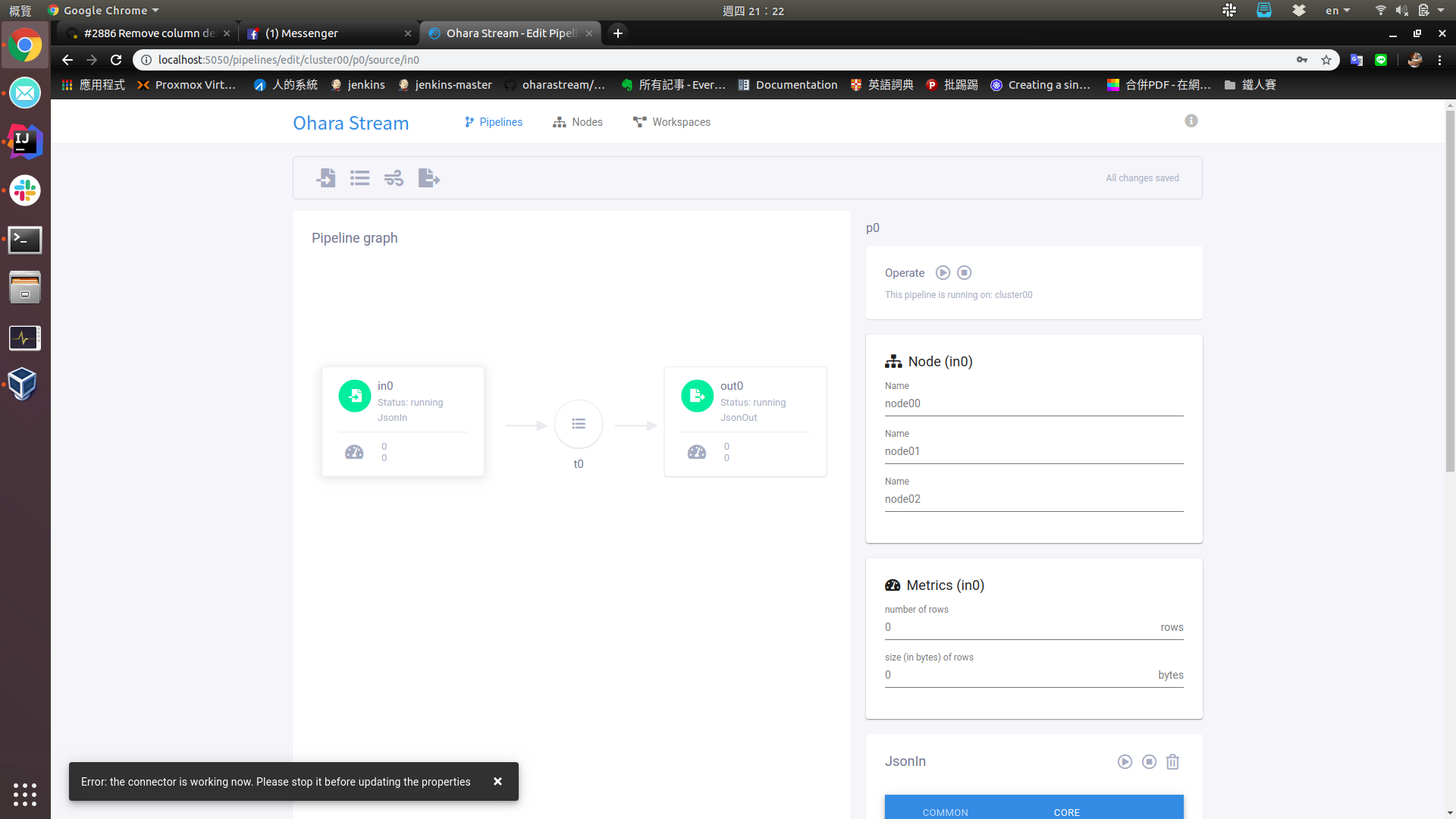The width and height of the screenshot is (1456, 819).
Task: Open the mail app from dock
Action: pyautogui.click(x=25, y=93)
